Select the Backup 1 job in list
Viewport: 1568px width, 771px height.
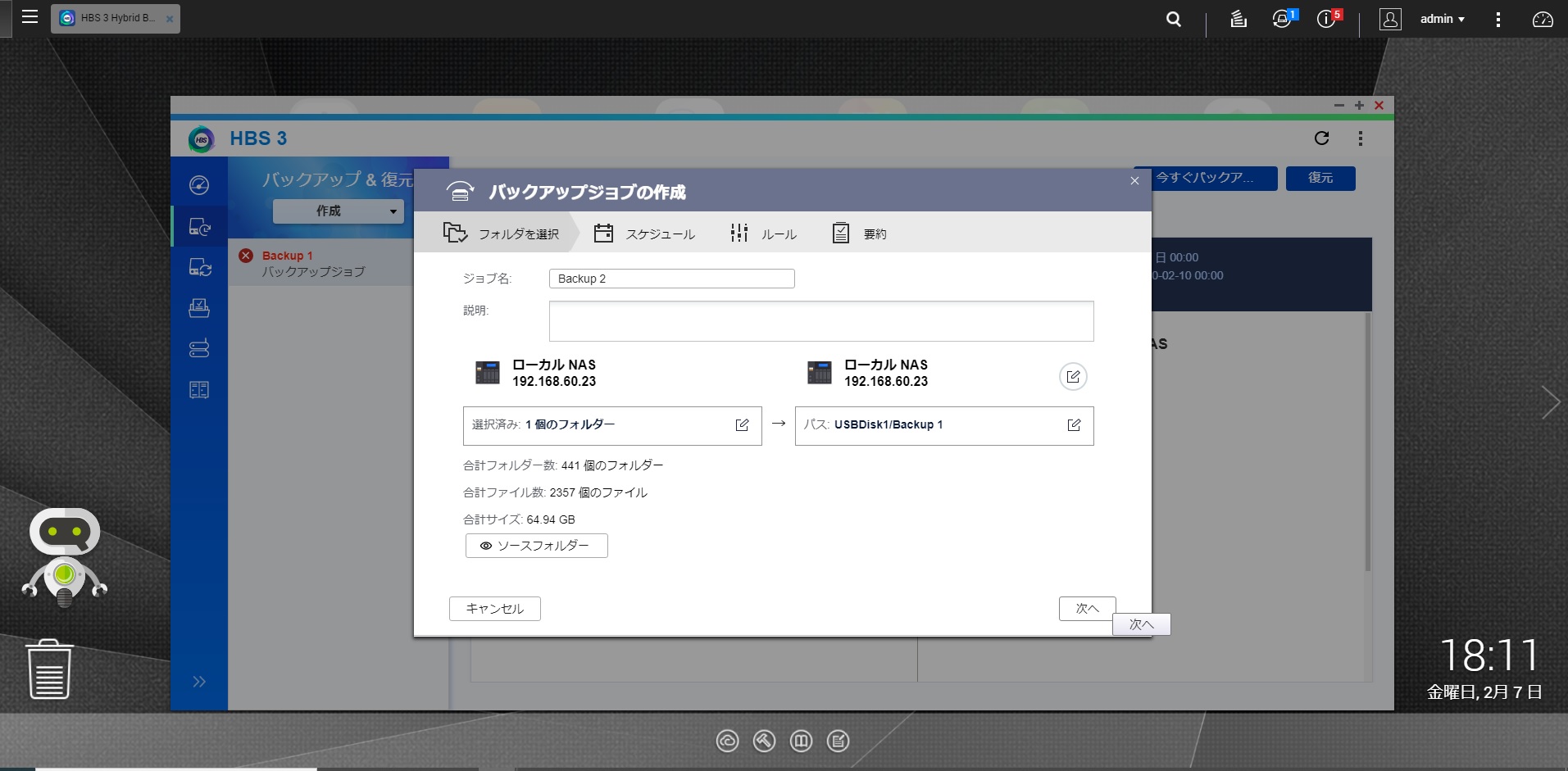click(x=321, y=263)
